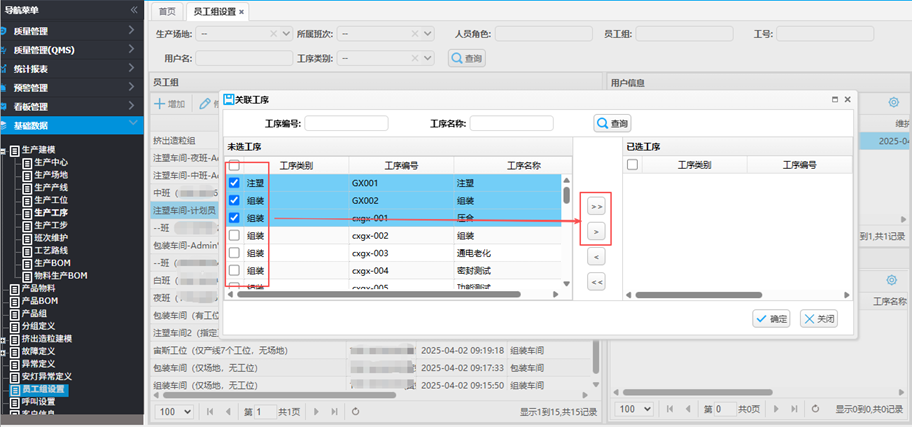Collapse the navigation menu with double-chevron icon

point(134,9)
